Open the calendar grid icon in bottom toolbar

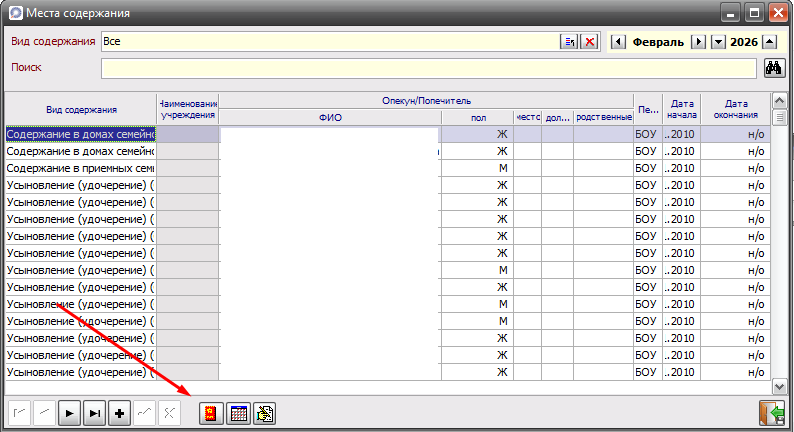click(x=238, y=414)
